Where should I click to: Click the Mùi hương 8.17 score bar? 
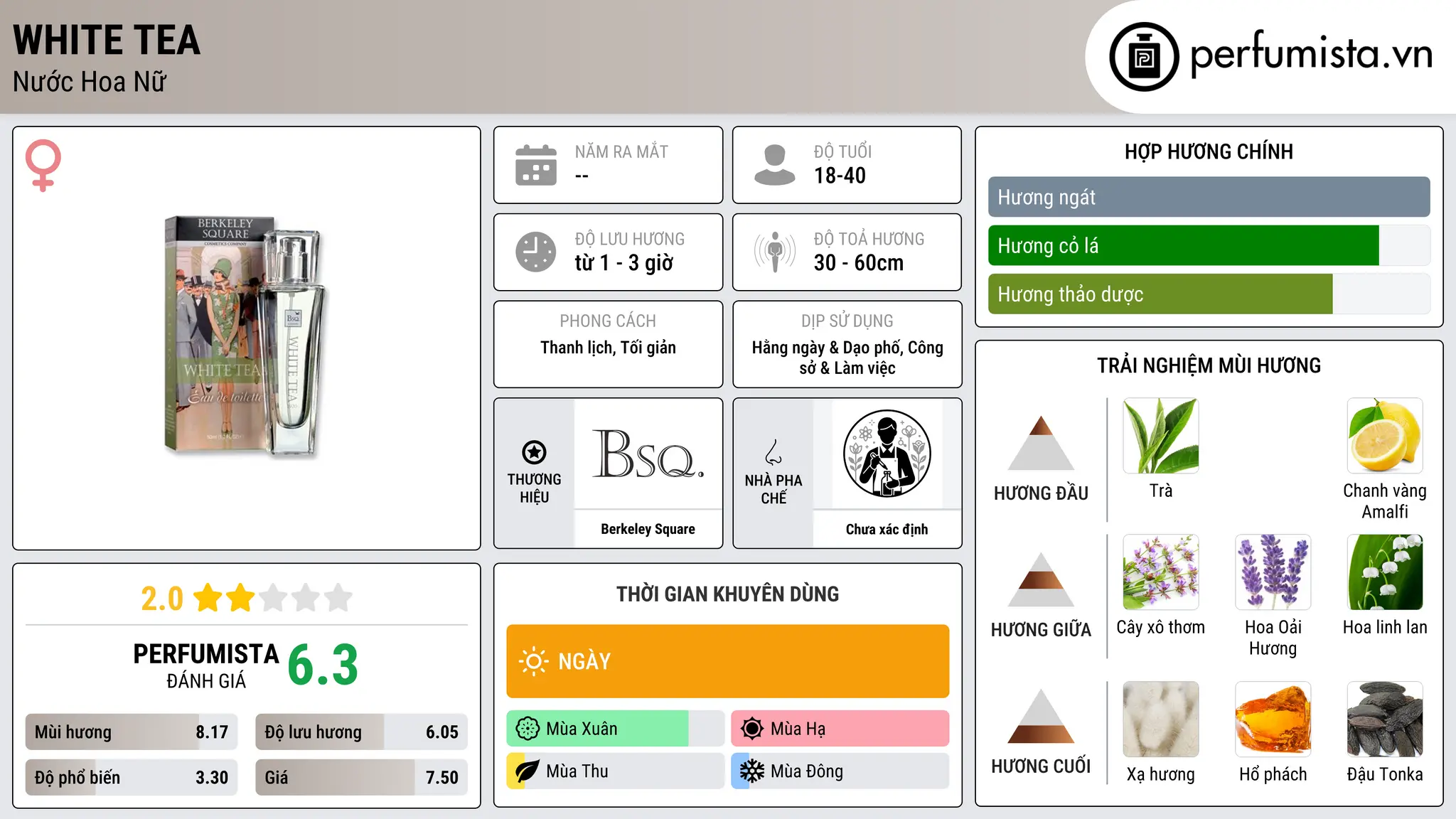132,732
